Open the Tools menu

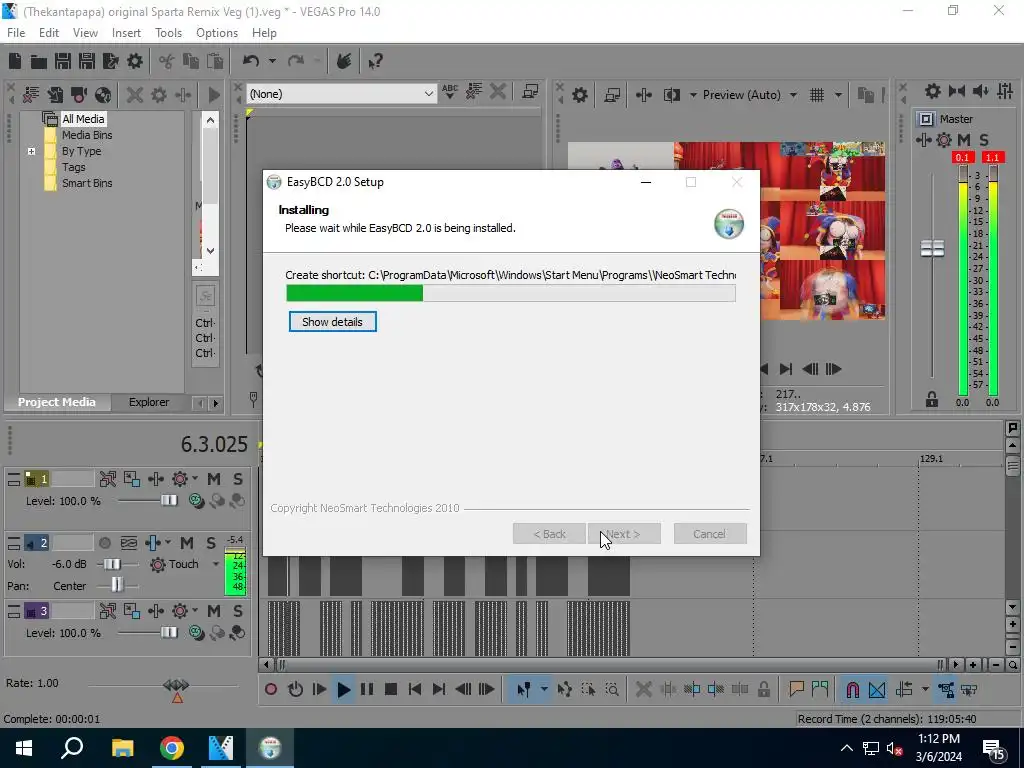168,33
